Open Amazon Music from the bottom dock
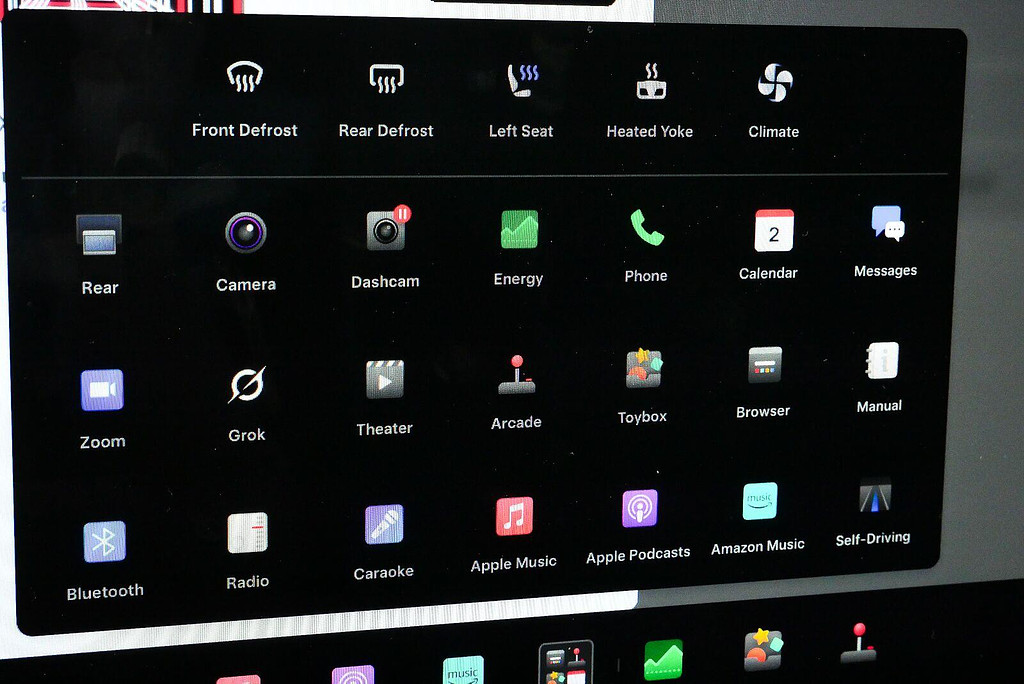This screenshot has width=1024, height=684. pos(463,670)
